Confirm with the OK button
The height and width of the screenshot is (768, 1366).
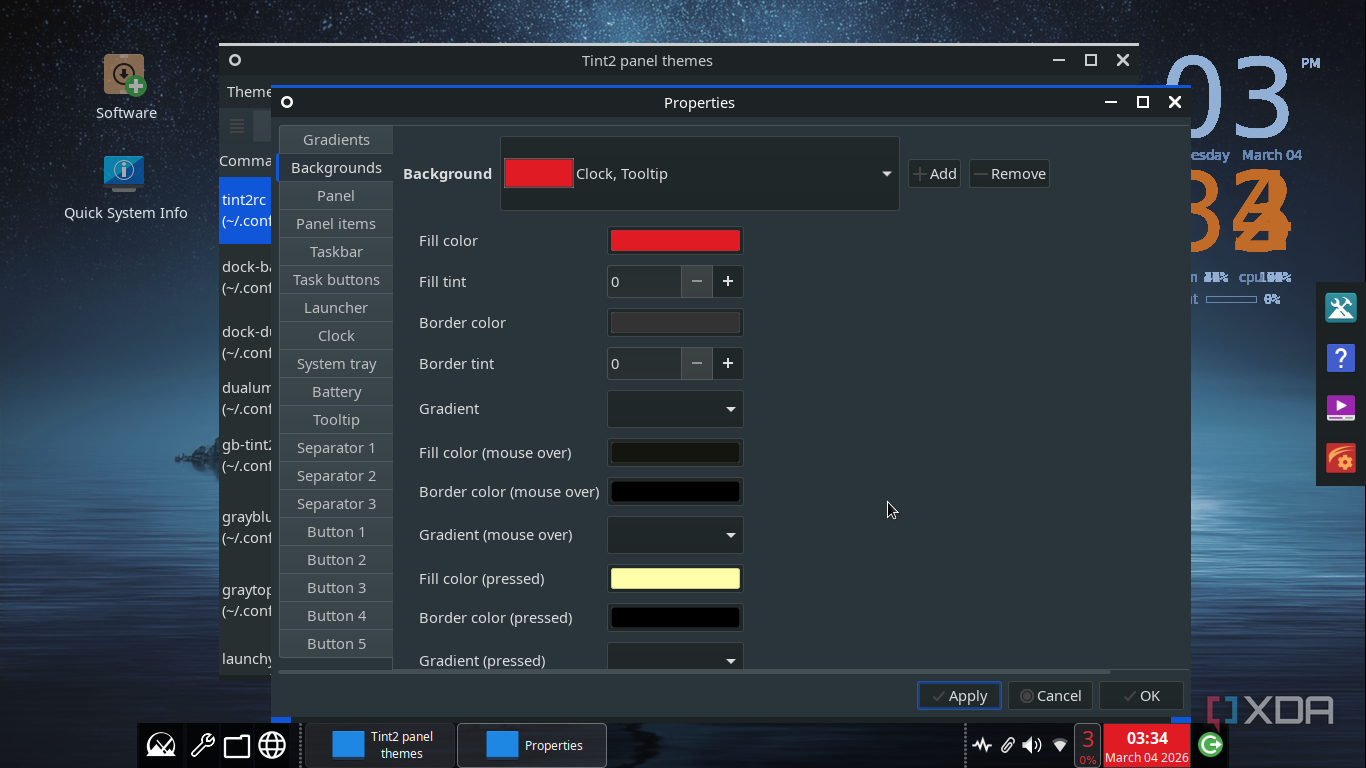pos(1141,696)
